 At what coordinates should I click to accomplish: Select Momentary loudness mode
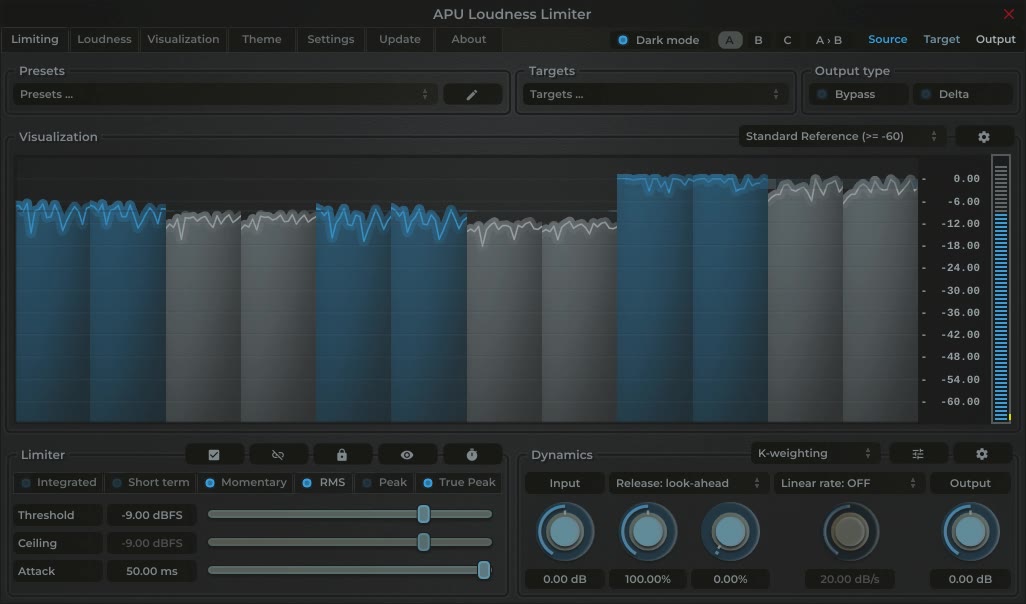tap(246, 483)
